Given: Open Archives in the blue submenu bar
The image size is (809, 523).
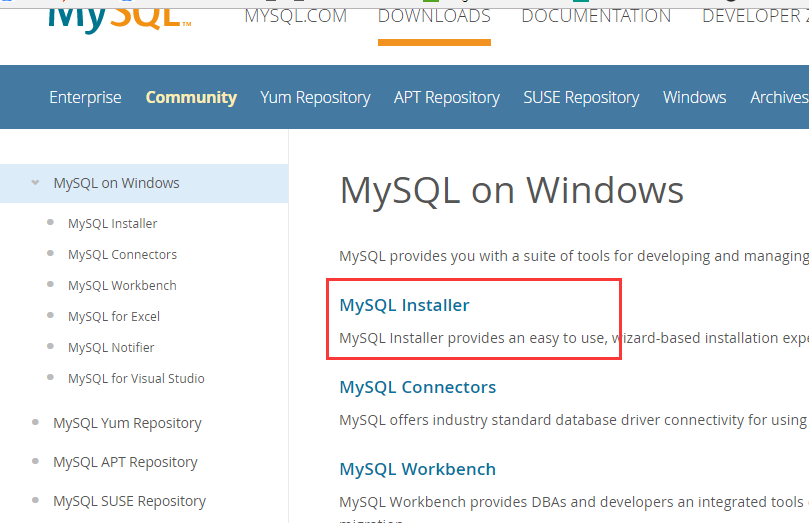Looking at the screenshot, I should pyautogui.click(x=779, y=97).
